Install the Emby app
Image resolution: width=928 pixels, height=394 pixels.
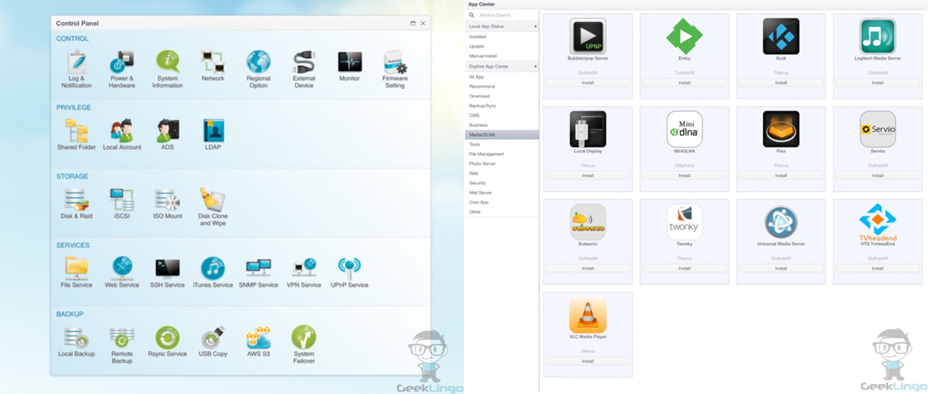tap(684, 83)
